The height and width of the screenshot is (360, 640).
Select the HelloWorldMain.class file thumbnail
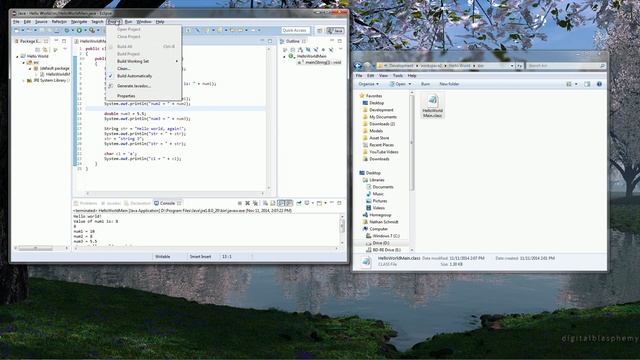point(432,106)
